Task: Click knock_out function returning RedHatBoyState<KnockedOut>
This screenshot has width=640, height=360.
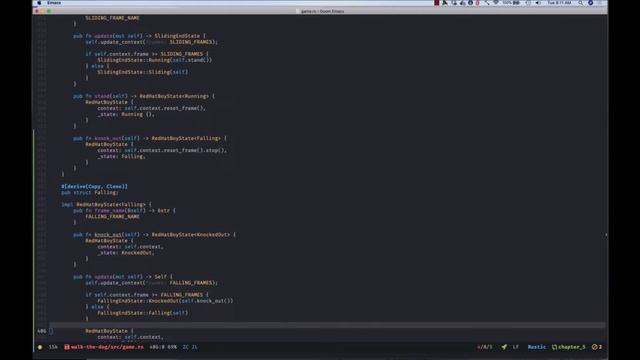Action: [x=154, y=235]
